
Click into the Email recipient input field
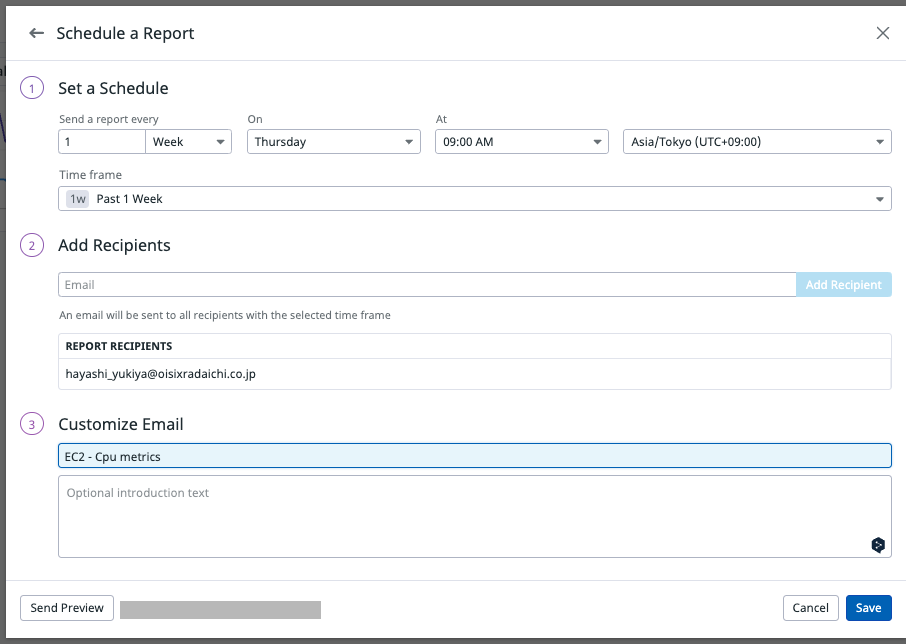coord(427,285)
